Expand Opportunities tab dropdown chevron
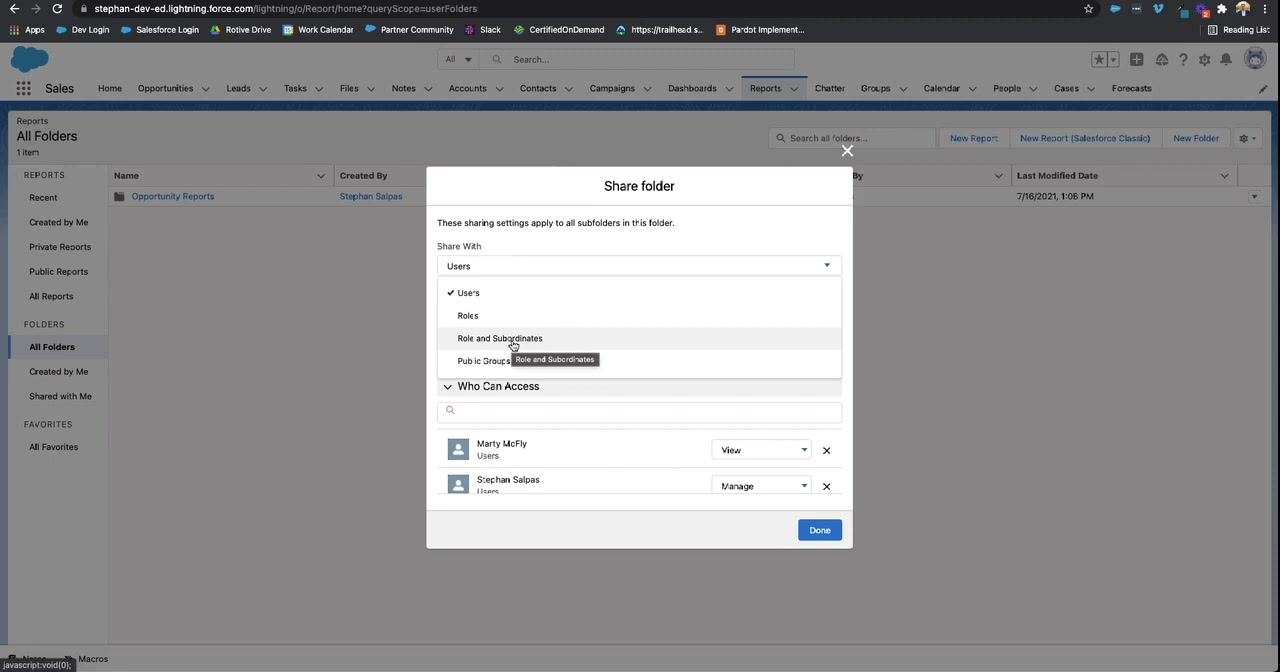Image resolution: width=1280 pixels, height=672 pixels. pos(206,89)
